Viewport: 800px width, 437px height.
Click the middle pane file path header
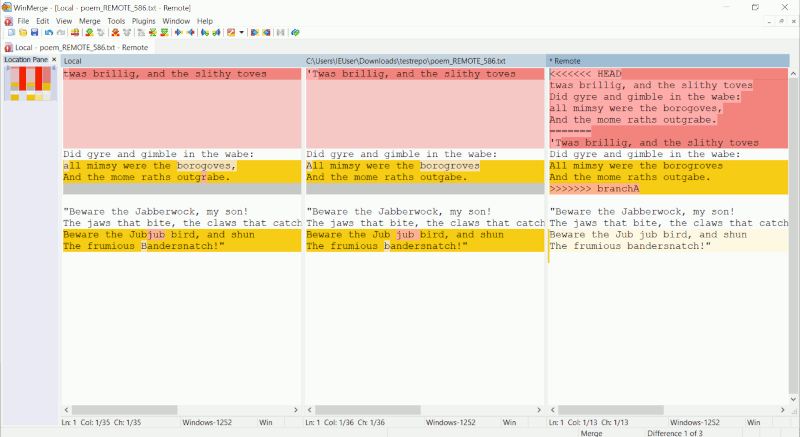tap(424, 61)
